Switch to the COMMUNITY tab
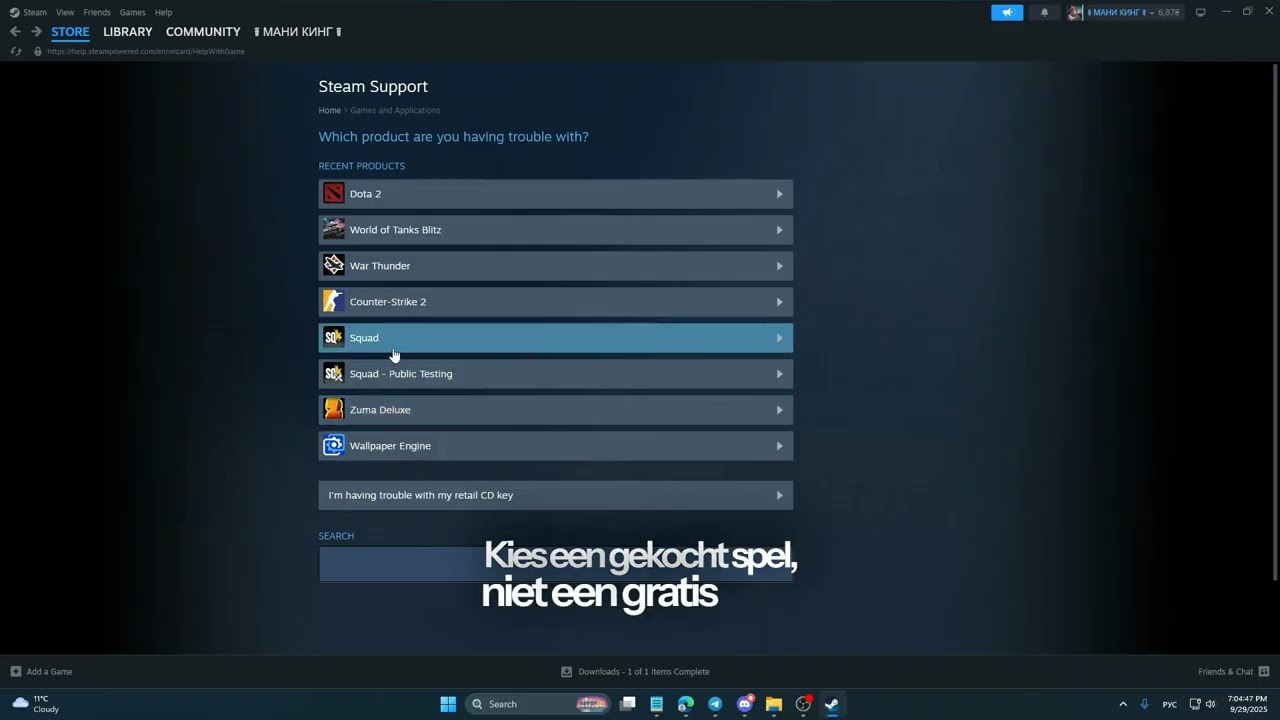 pyautogui.click(x=203, y=32)
